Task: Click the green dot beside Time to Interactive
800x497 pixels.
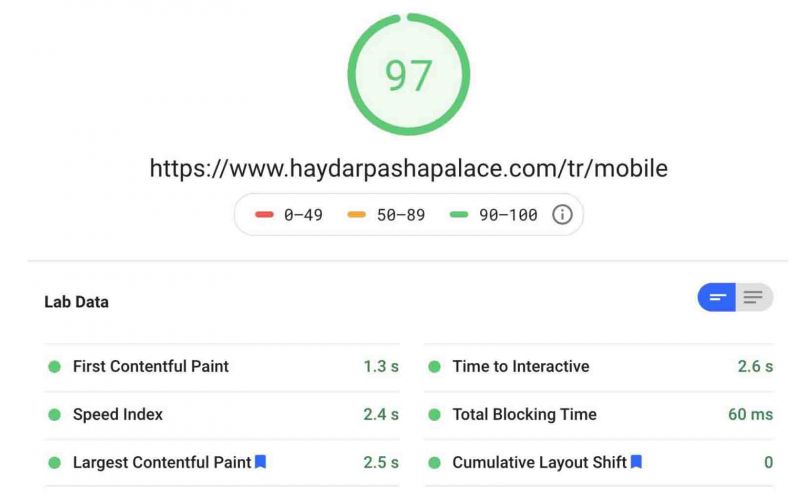Action: pyautogui.click(x=434, y=367)
